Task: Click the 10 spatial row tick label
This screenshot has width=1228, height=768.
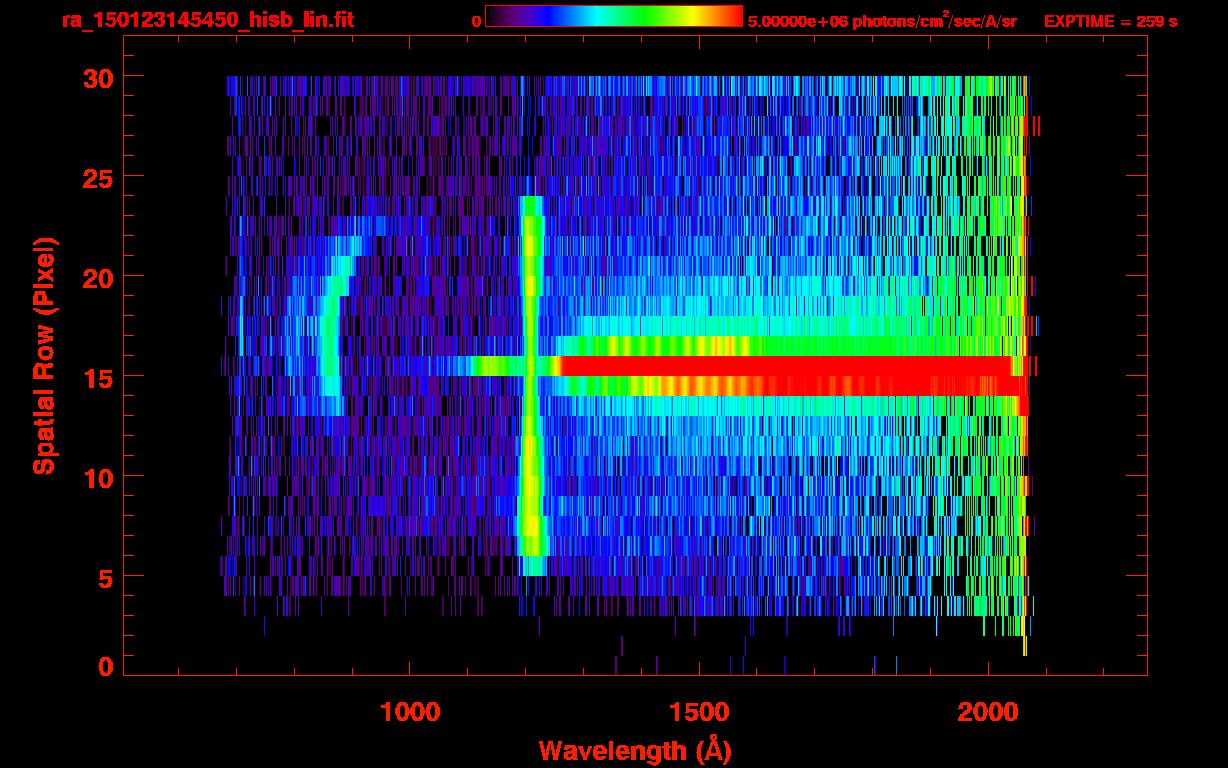Action: tap(97, 477)
